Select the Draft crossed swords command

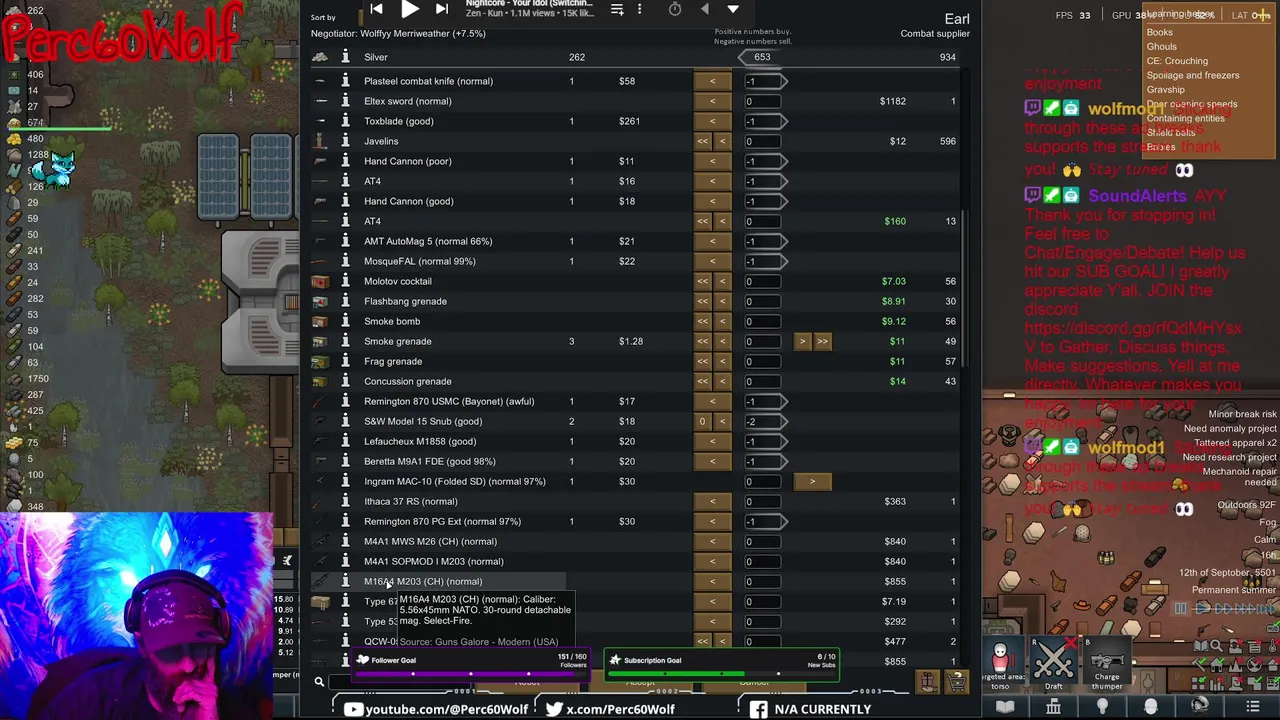coord(1053,660)
